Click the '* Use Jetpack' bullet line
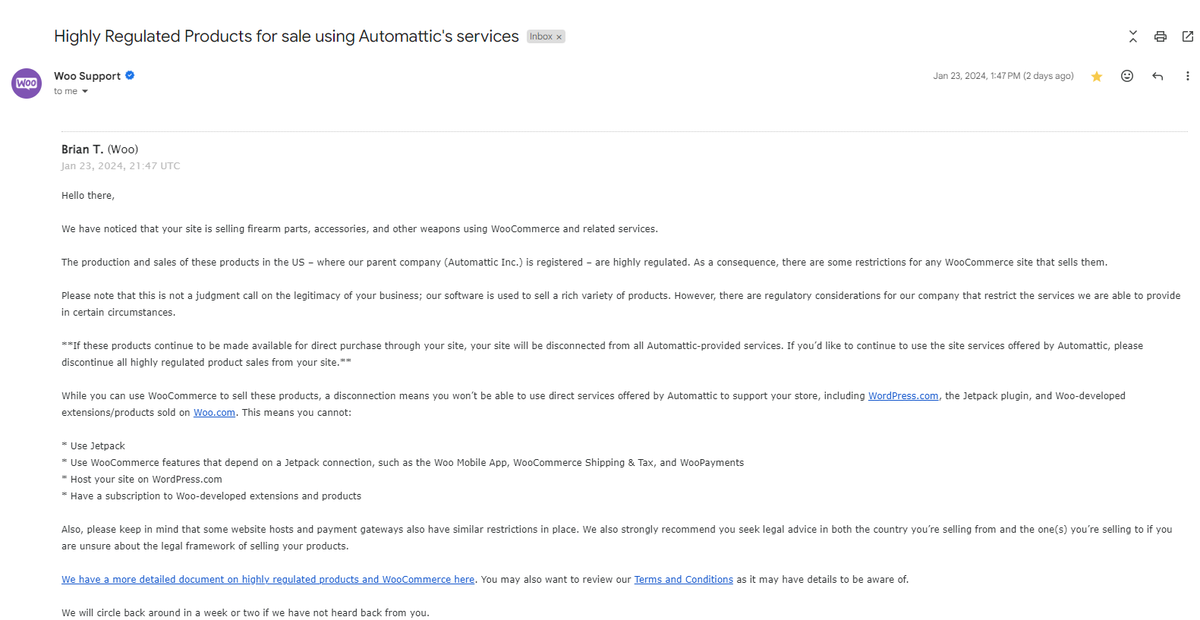The width and height of the screenshot is (1200, 620). [93, 446]
